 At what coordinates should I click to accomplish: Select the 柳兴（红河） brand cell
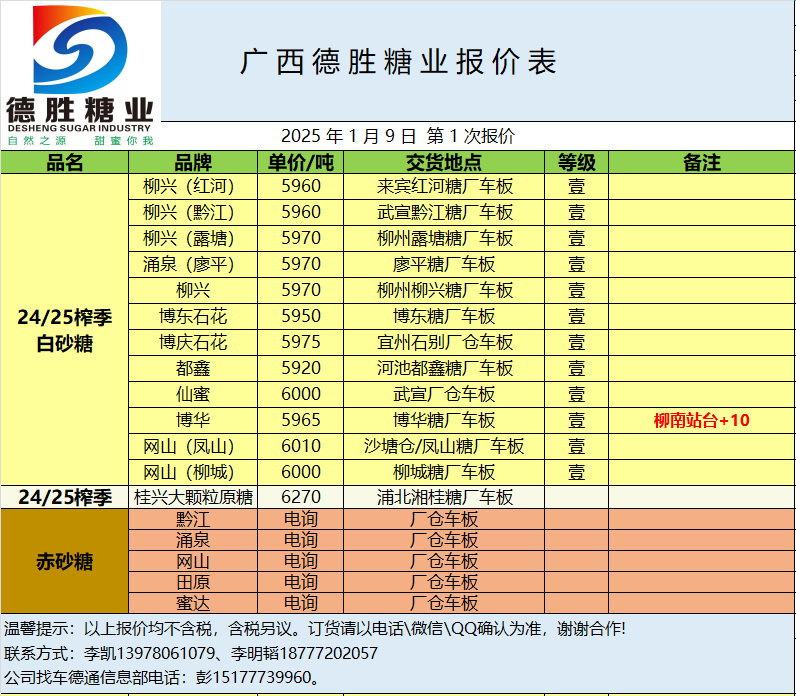193,186
